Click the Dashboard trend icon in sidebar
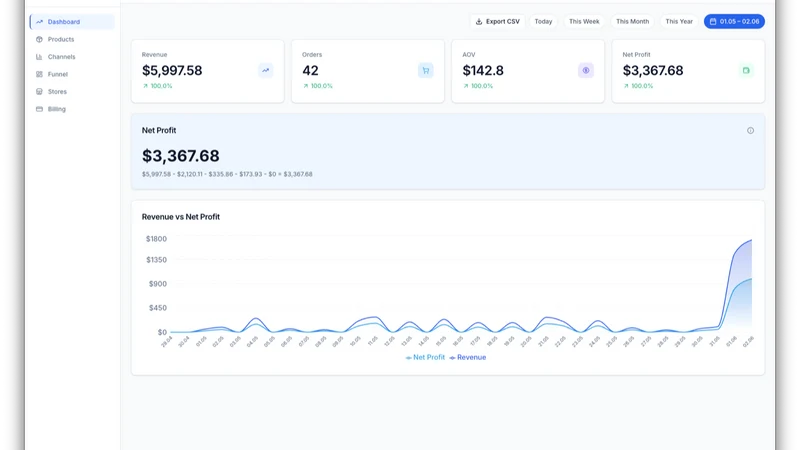The height and width of the screenshot is (450, 800). [39, 22]
